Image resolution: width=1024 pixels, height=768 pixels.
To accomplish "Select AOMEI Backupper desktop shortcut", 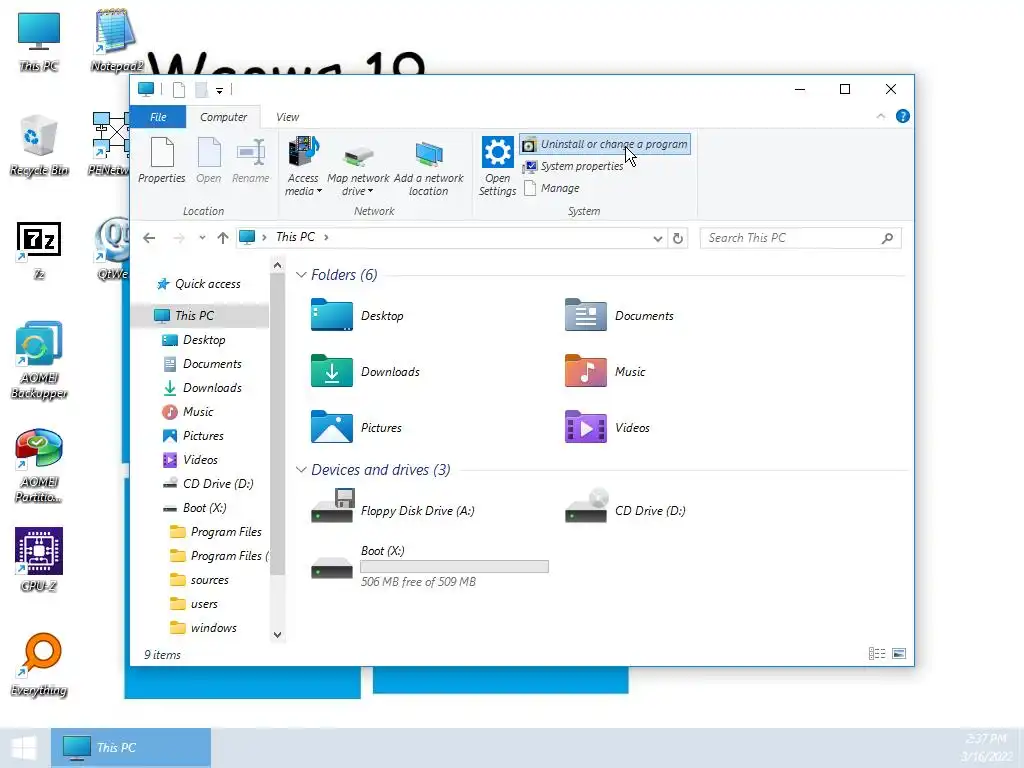I will (x=39, y=360).
